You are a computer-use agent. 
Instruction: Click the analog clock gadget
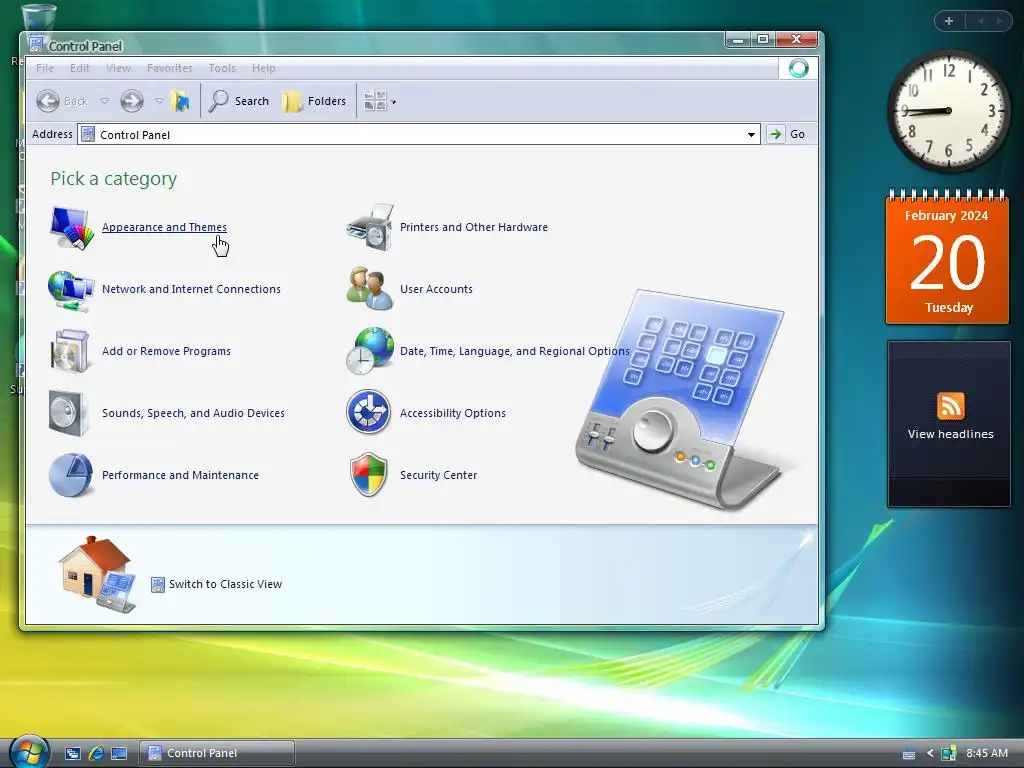[949, 111]
